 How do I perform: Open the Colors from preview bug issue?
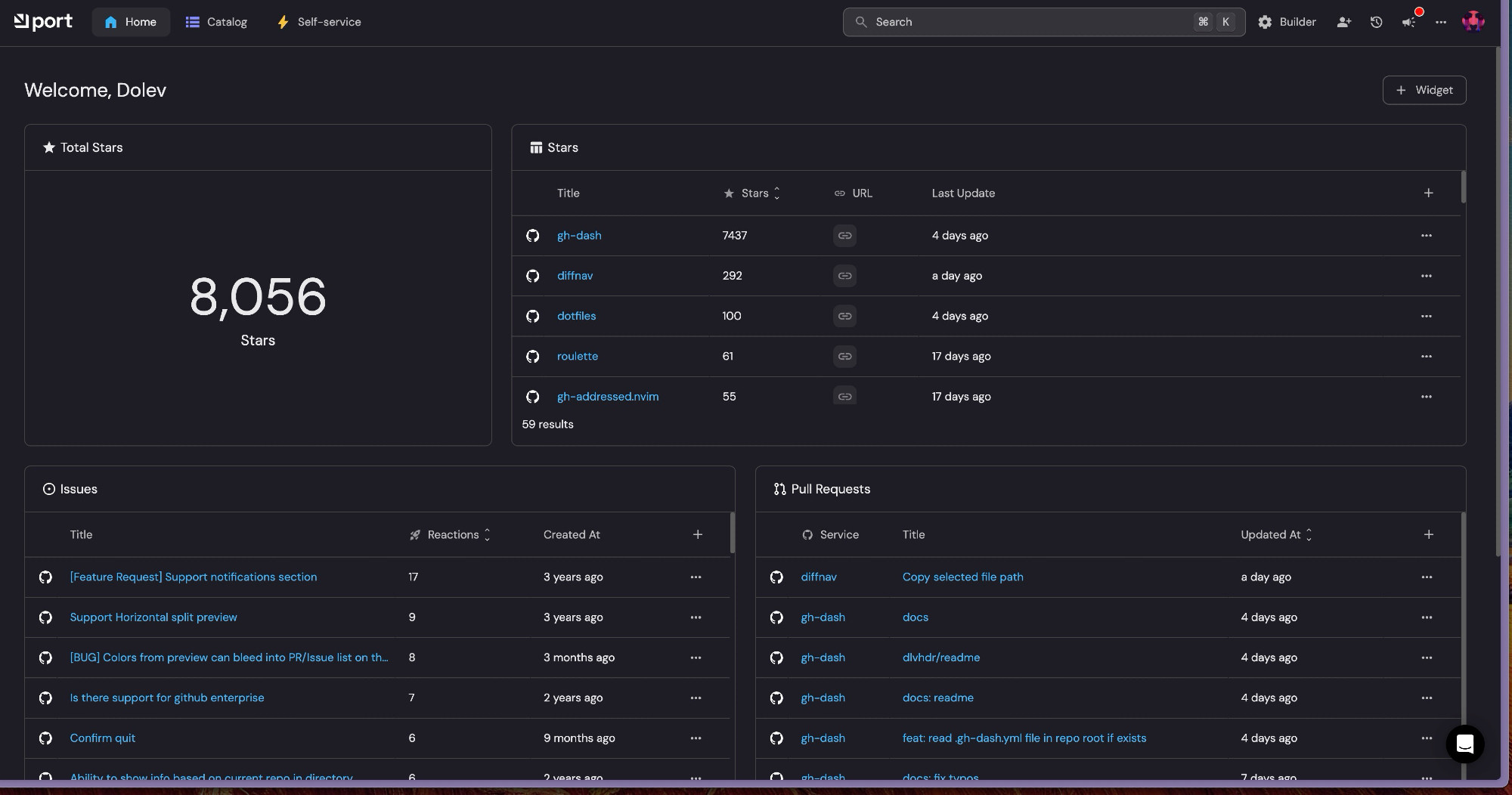click(228, 657)
